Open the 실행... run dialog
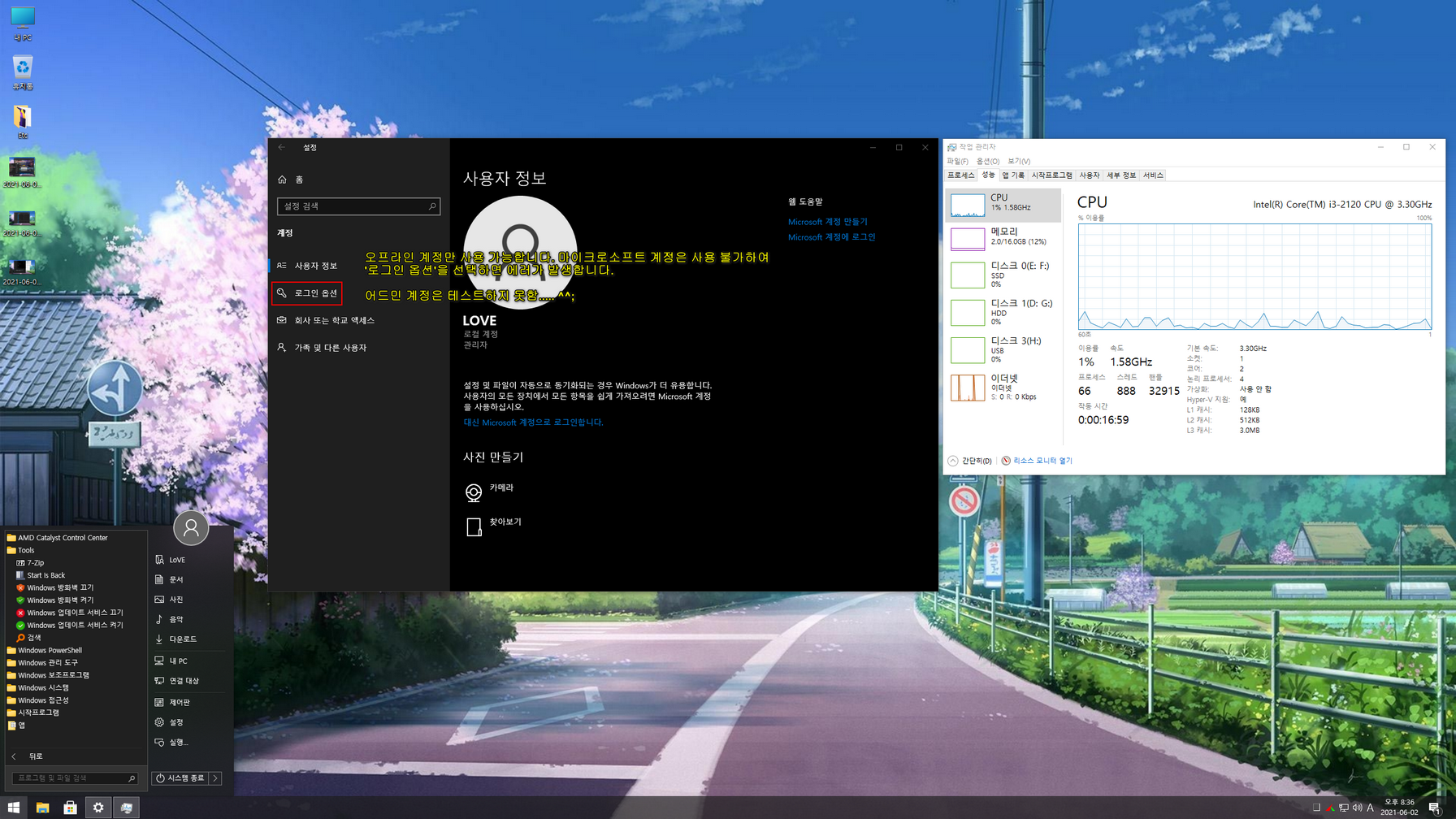The width and height of the screenshot is (1456, 819). 171,742
